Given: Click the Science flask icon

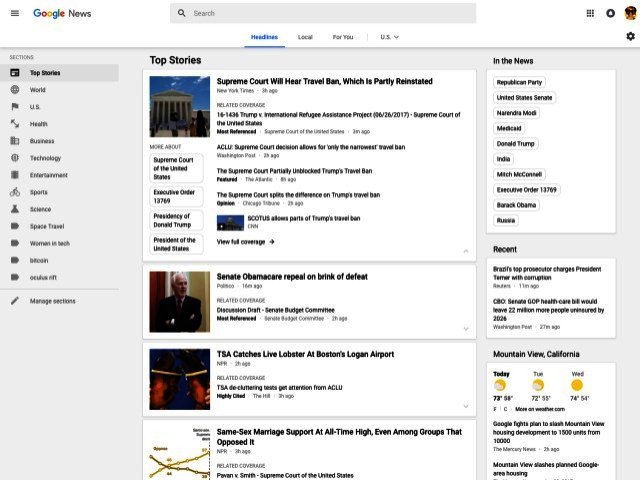Looking at the screenshot, I should [x=15, y=209].
